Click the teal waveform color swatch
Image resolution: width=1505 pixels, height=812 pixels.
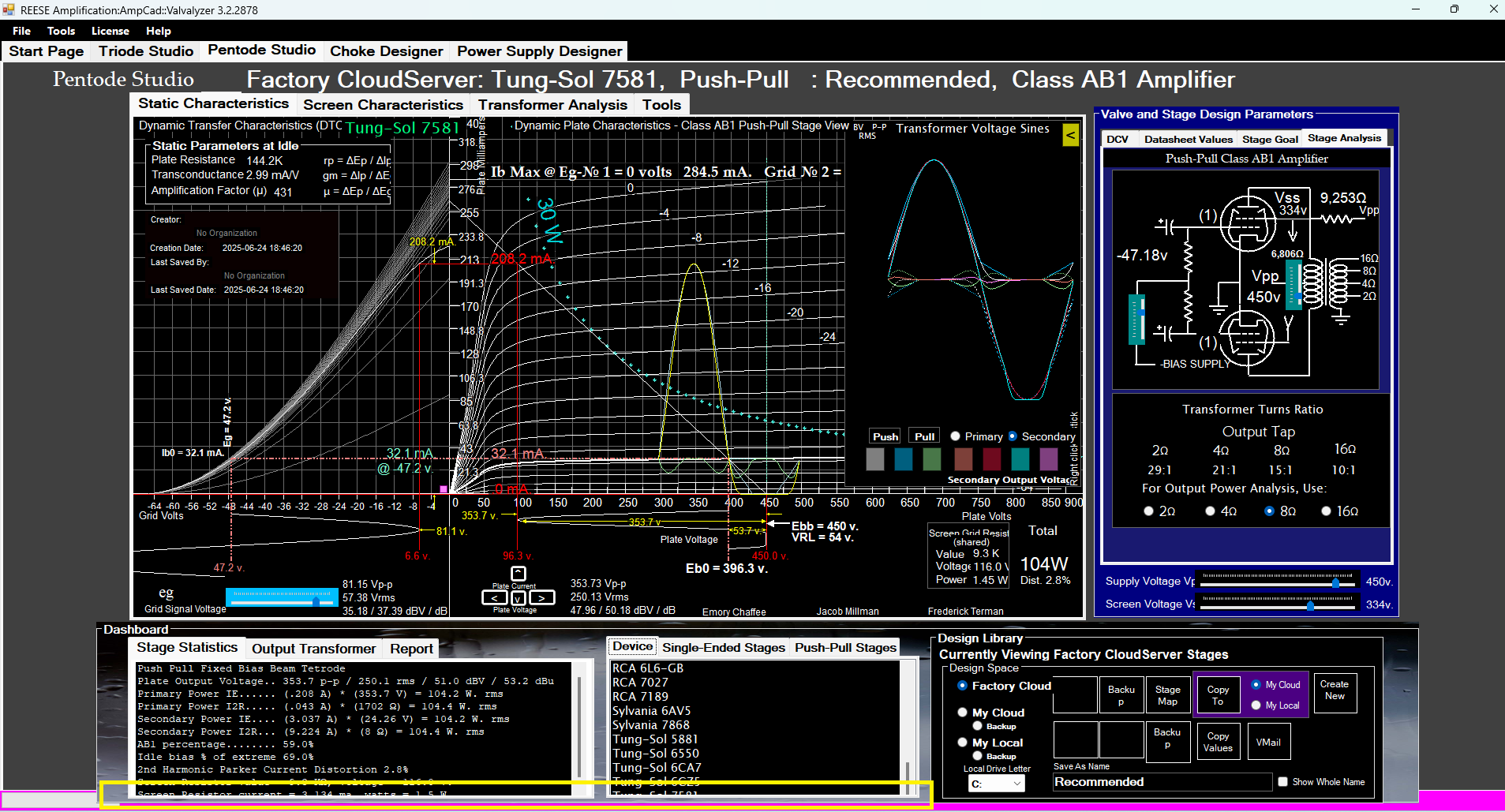click(1020, 458)
